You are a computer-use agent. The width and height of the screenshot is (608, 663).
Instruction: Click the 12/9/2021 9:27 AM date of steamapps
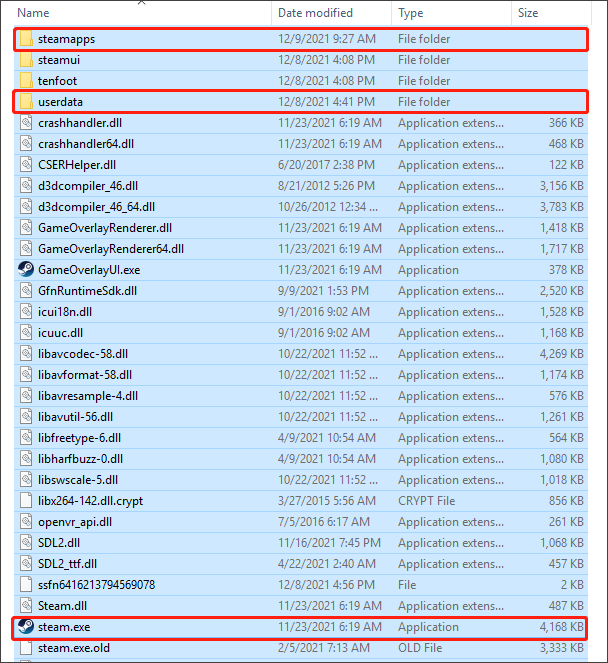tap(327, 39)
